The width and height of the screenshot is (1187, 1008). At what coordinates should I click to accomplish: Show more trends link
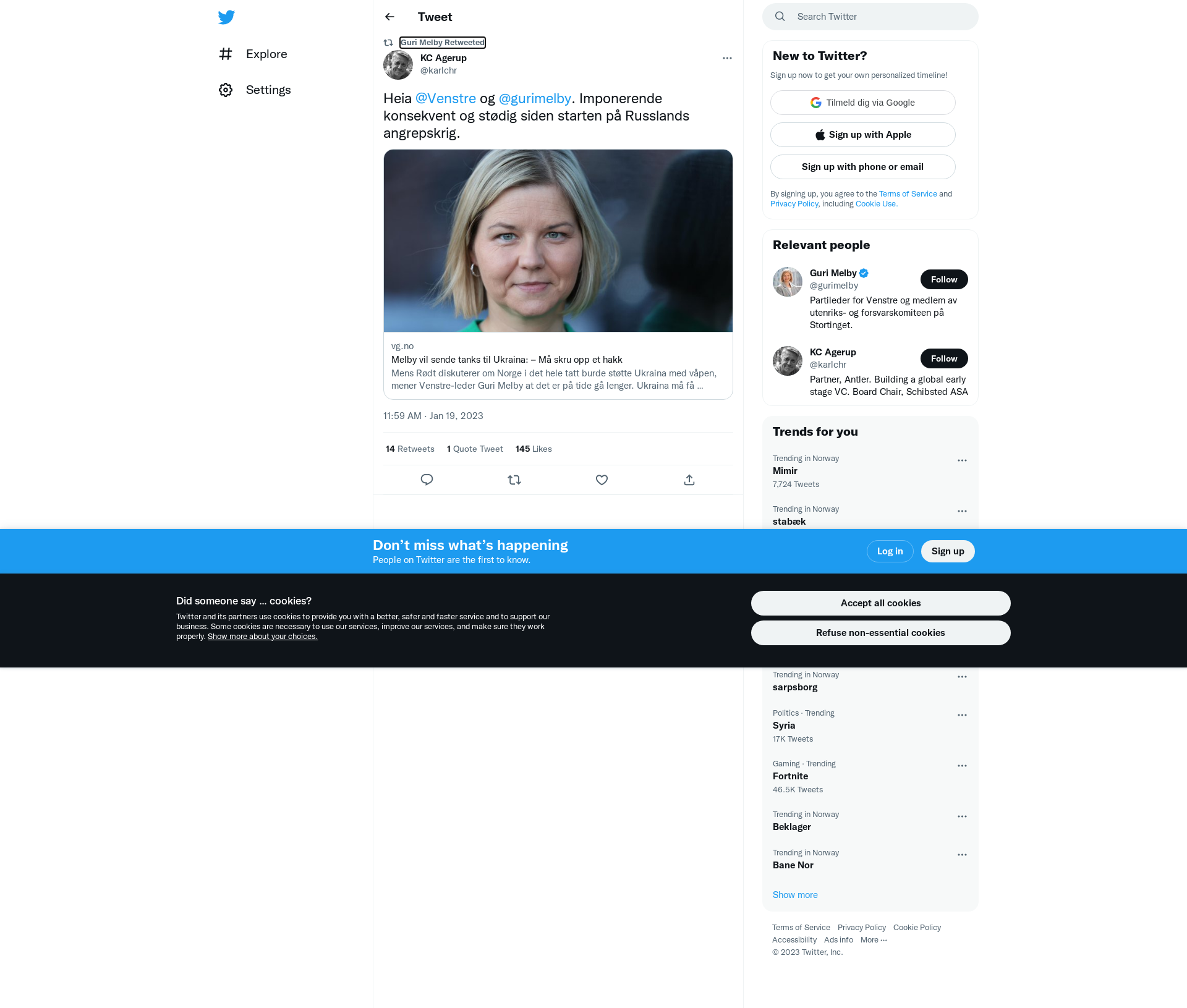795,895
